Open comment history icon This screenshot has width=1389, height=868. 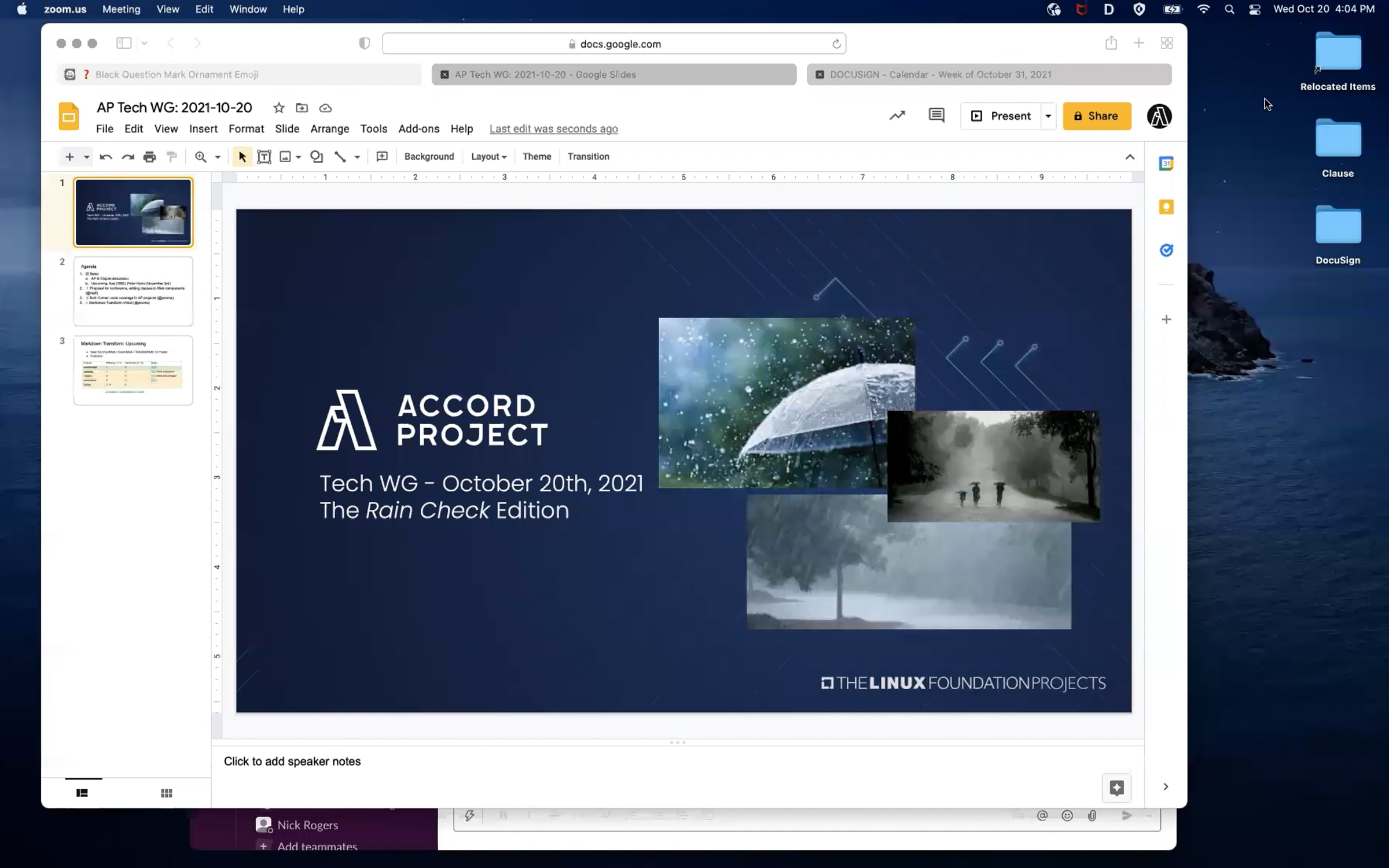[x=936, y=116]
